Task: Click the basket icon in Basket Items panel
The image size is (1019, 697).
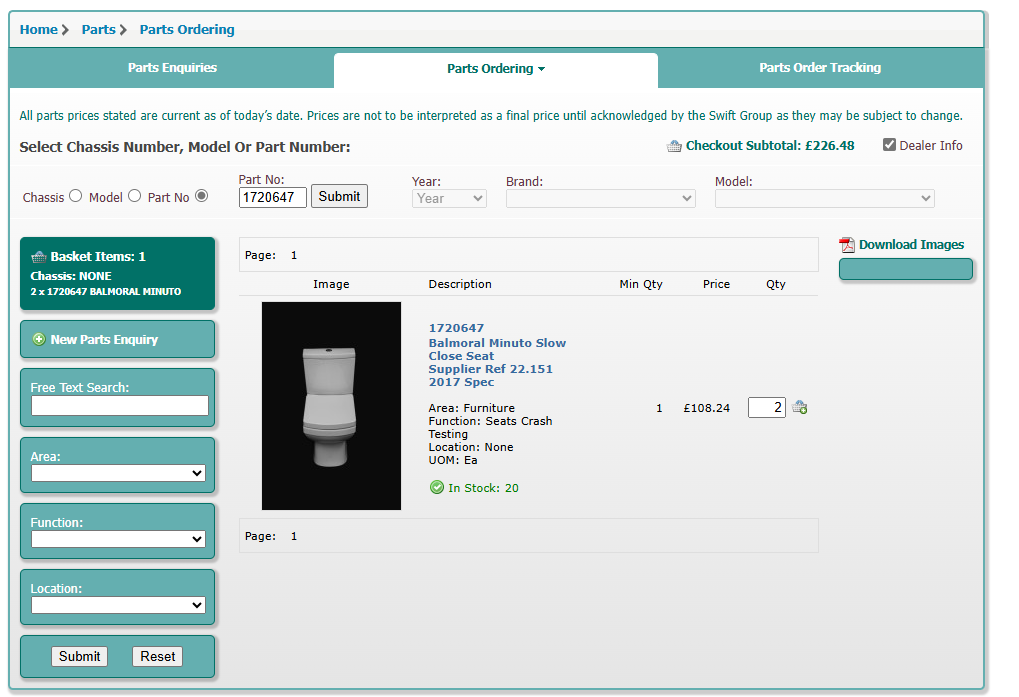Action: click(39, 257)
